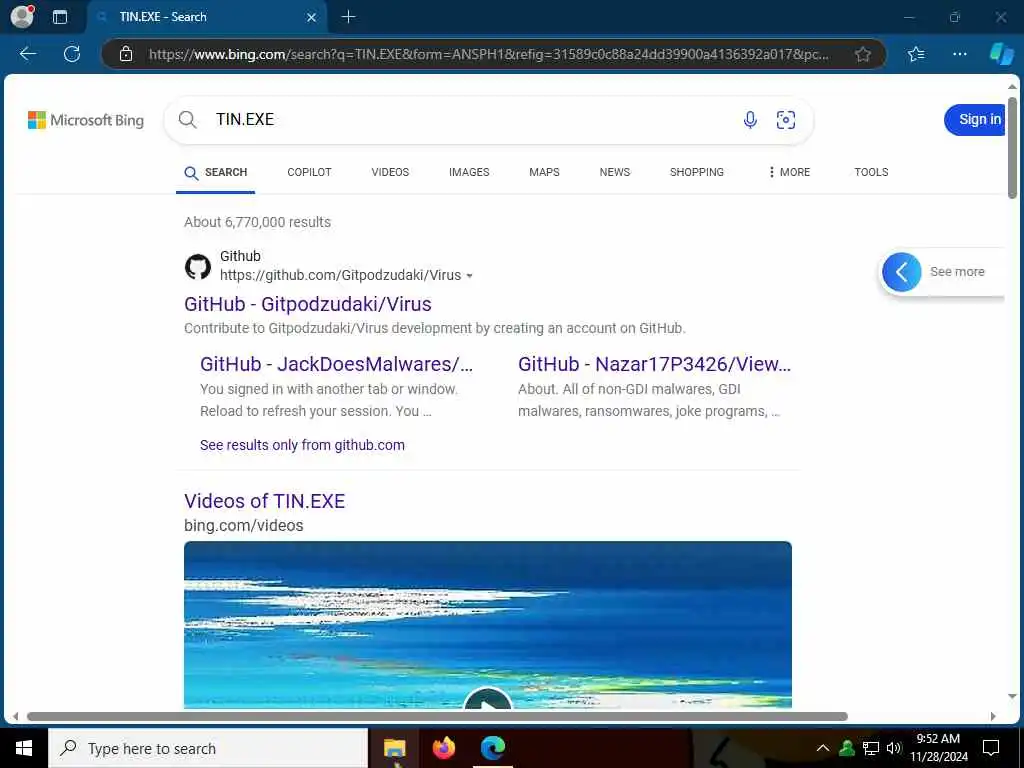The height and width of the screenshot is (768, 1024).
Task: Play the video with play button
Action: [x=488, y=699]
